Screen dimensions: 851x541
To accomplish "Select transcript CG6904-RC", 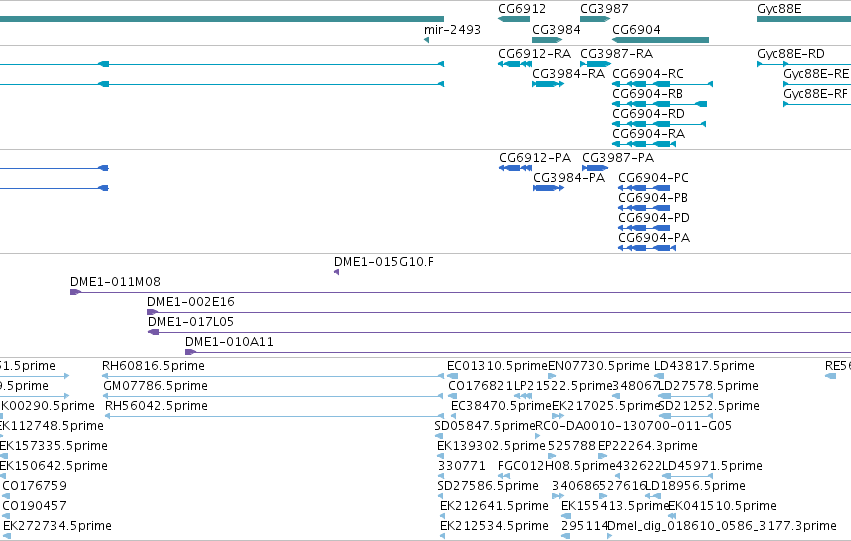I will [x=648, y=74].
